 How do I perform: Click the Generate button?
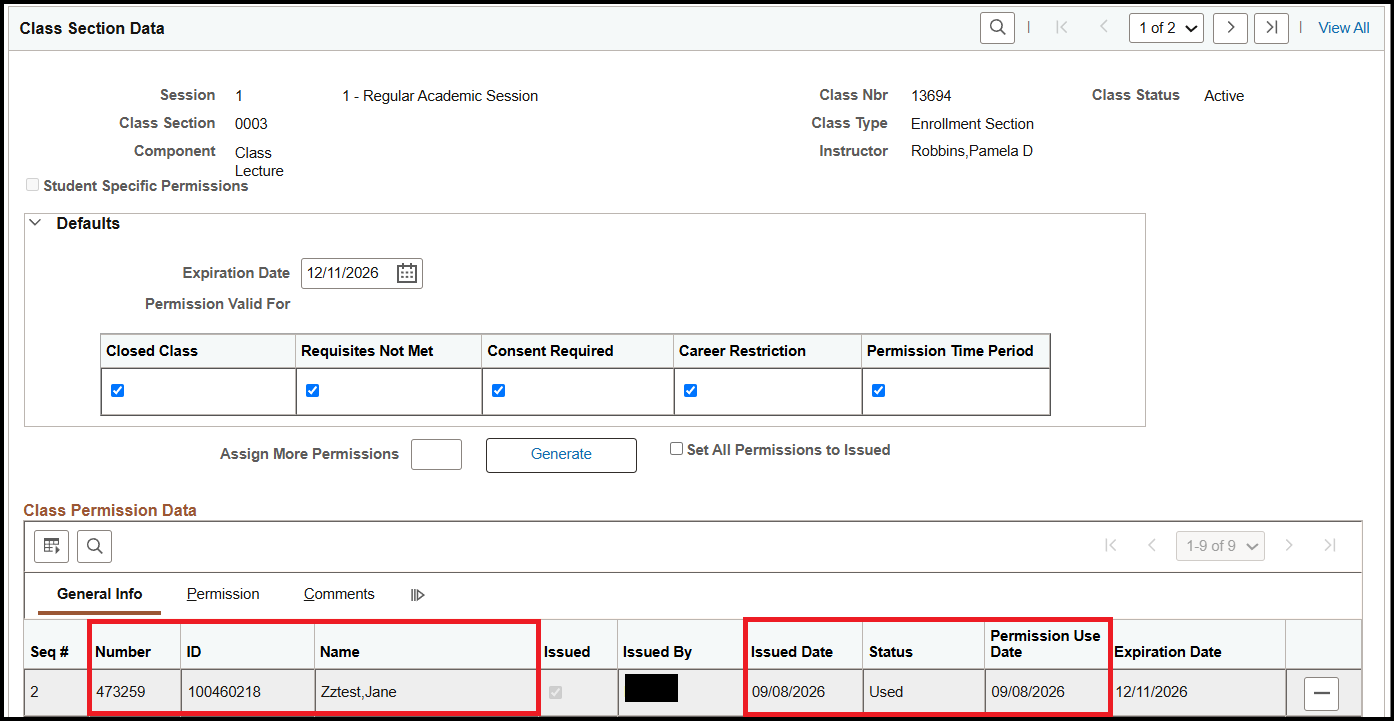[x=561, y=454]
